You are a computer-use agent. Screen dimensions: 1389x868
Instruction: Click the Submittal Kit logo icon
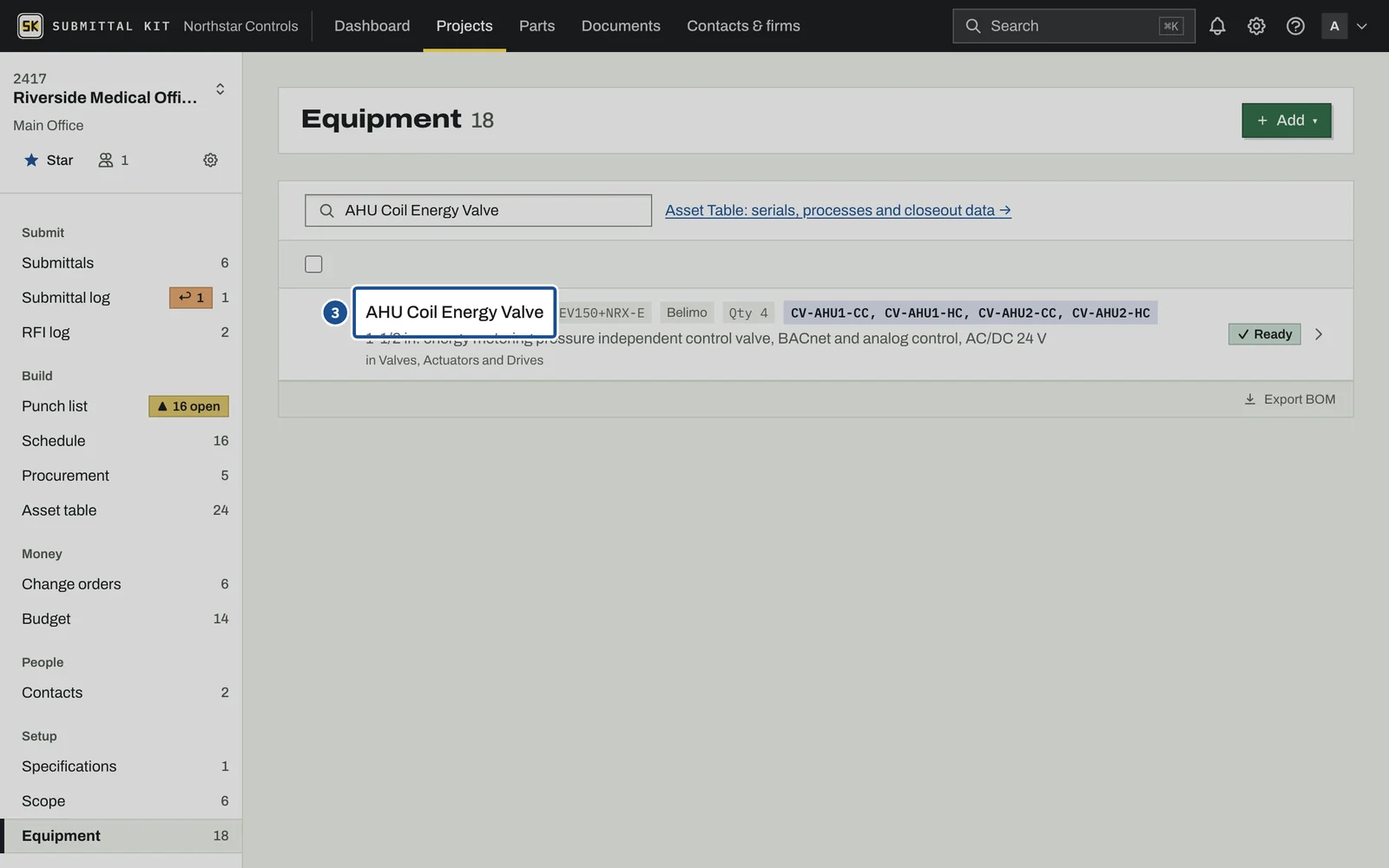point(30,26)
